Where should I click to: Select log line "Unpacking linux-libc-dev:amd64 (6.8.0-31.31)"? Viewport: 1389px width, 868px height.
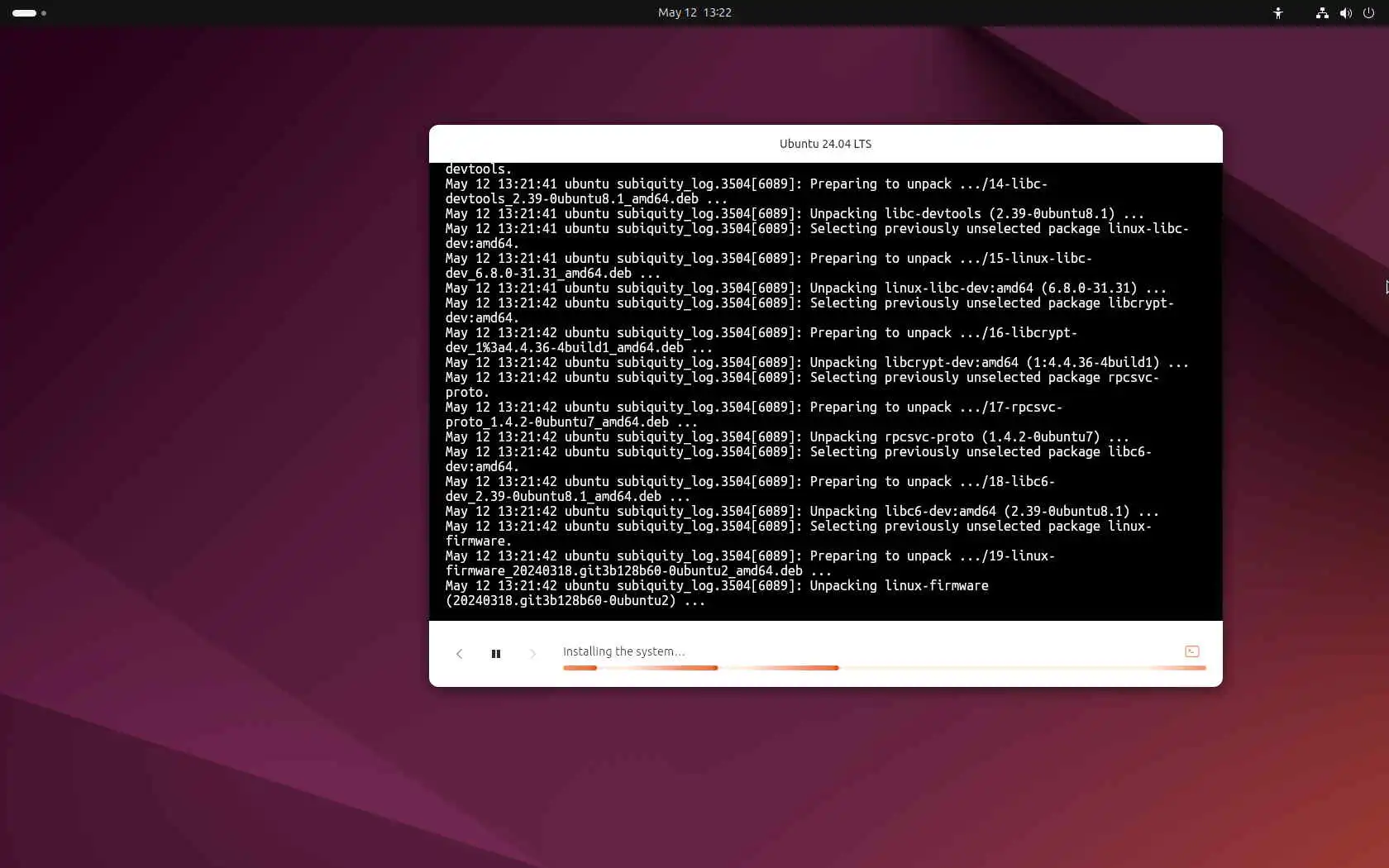click(x=806, y=288)
